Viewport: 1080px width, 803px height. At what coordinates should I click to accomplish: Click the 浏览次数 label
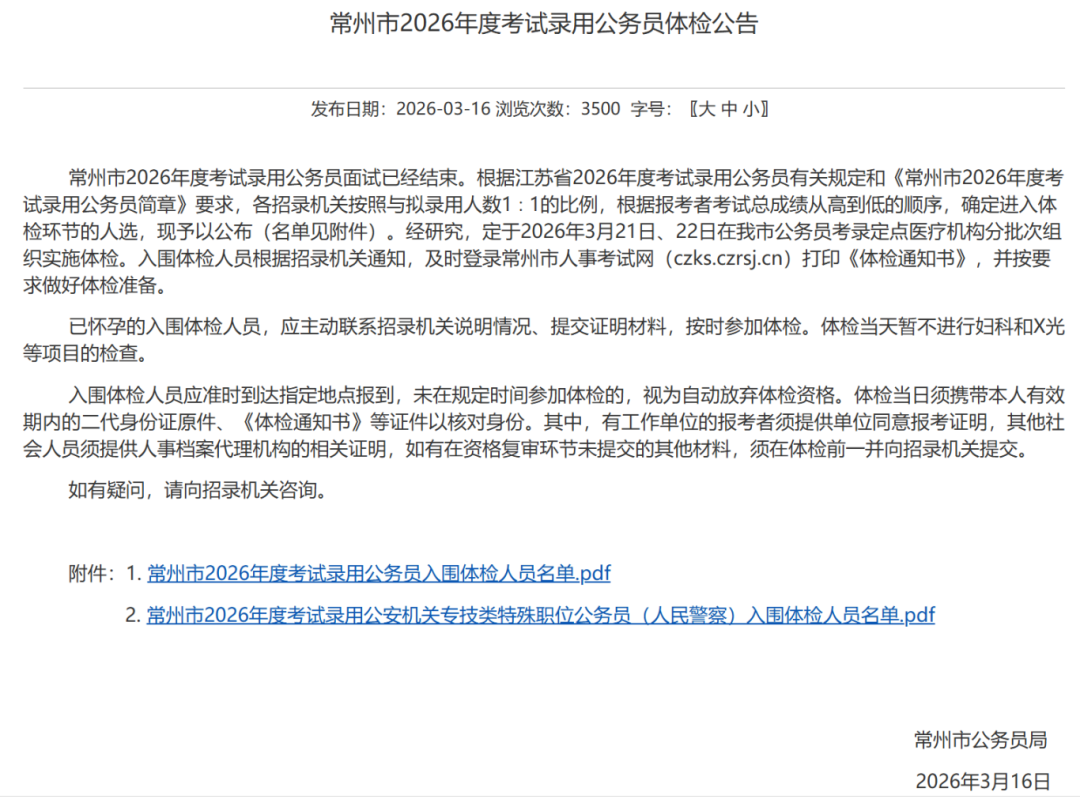coord(535,109)
